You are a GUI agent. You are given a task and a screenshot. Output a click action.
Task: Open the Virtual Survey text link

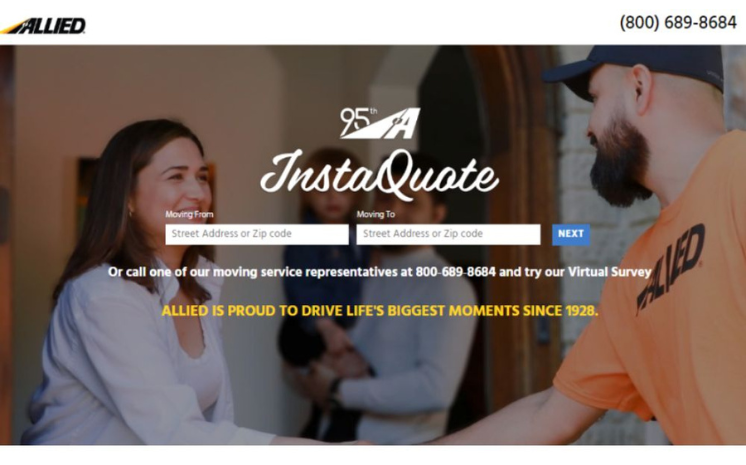[609, 272]
